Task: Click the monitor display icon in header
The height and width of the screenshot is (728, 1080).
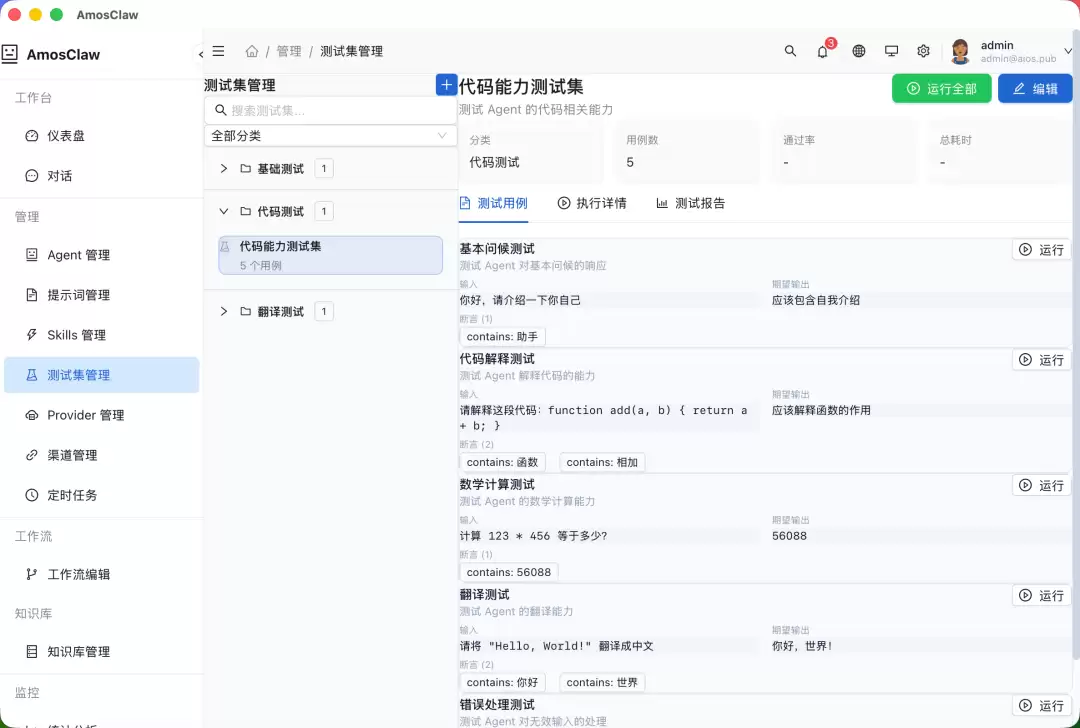Action: (x=891, y=51)
